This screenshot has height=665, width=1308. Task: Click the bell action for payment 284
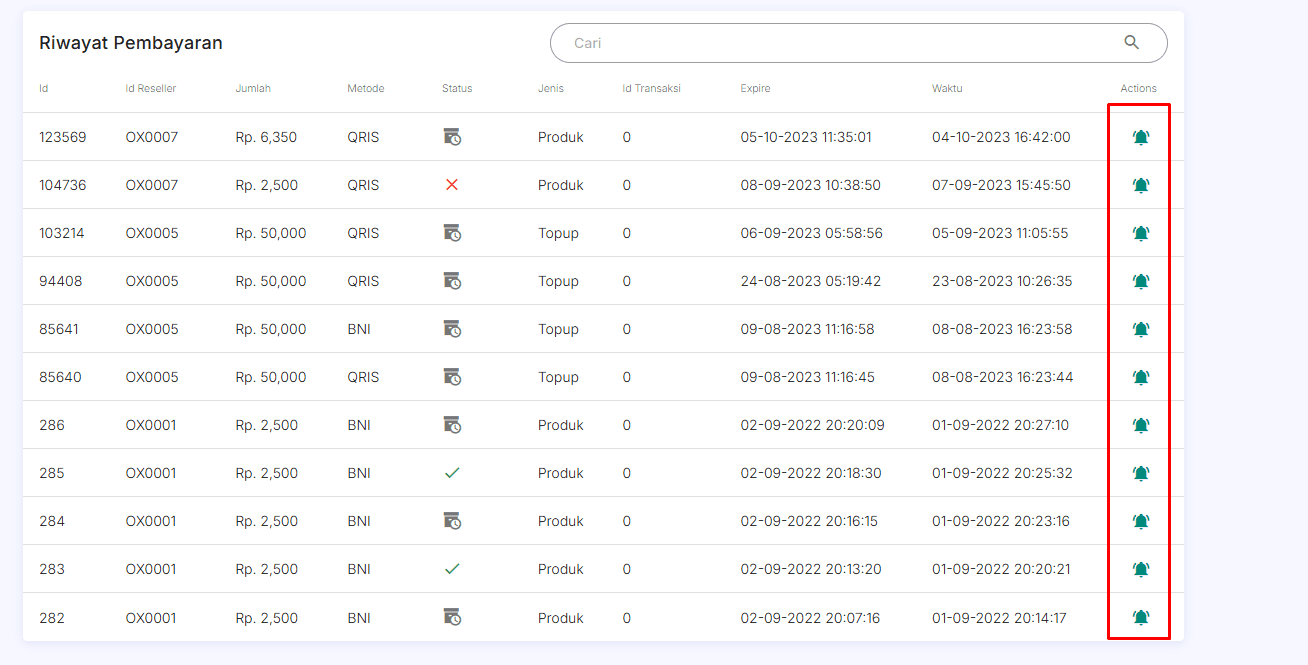1140,521
